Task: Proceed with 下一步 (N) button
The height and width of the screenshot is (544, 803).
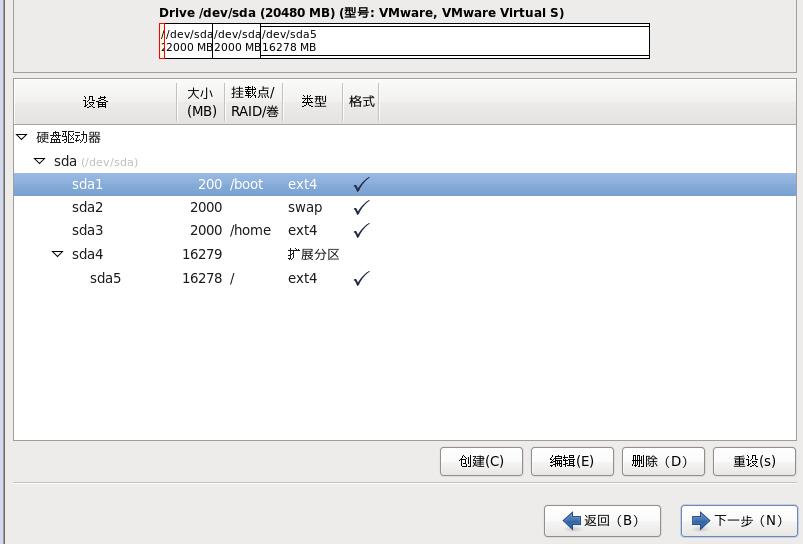Action: [739, 520]
